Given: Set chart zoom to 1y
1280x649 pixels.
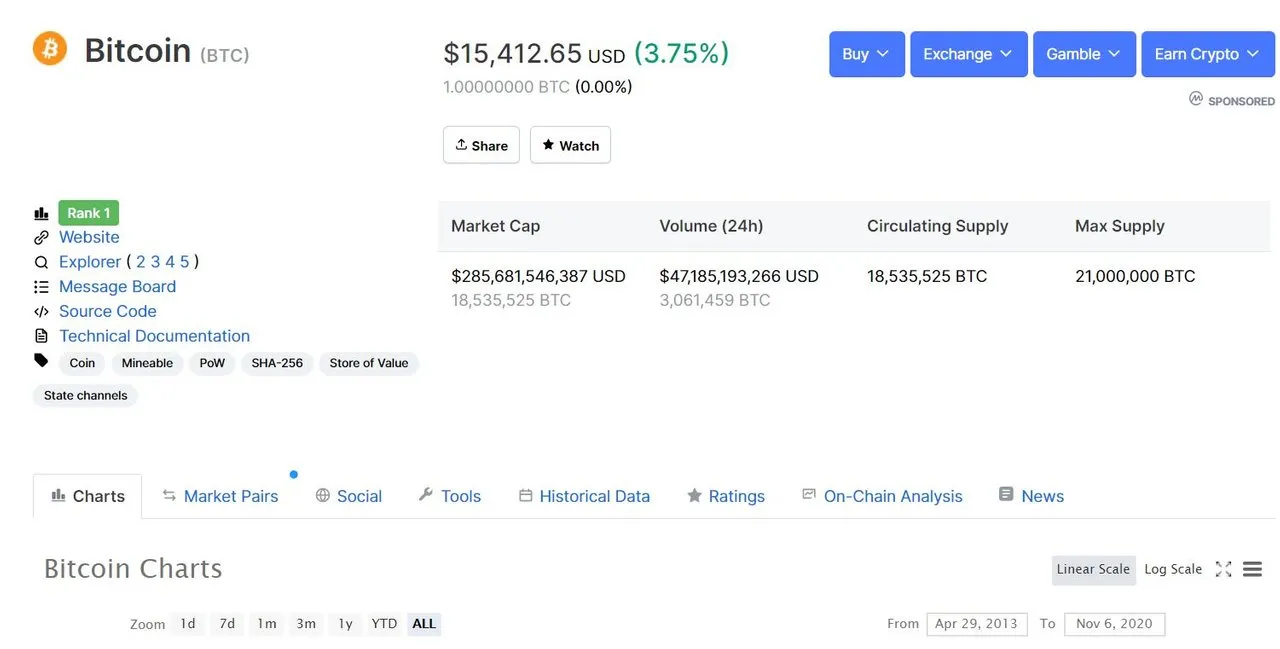Looking at the screenshot, I should point(345,624).
